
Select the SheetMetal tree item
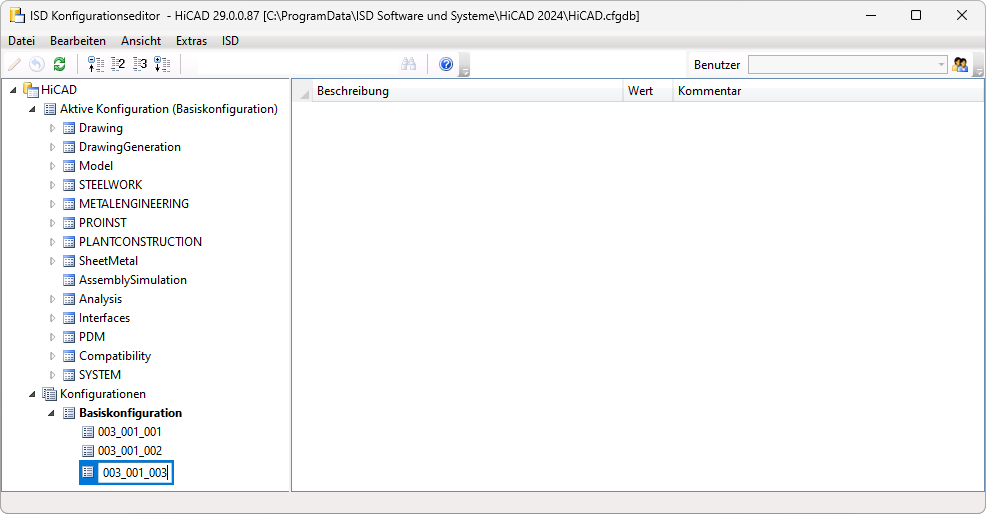pos(108,261)
